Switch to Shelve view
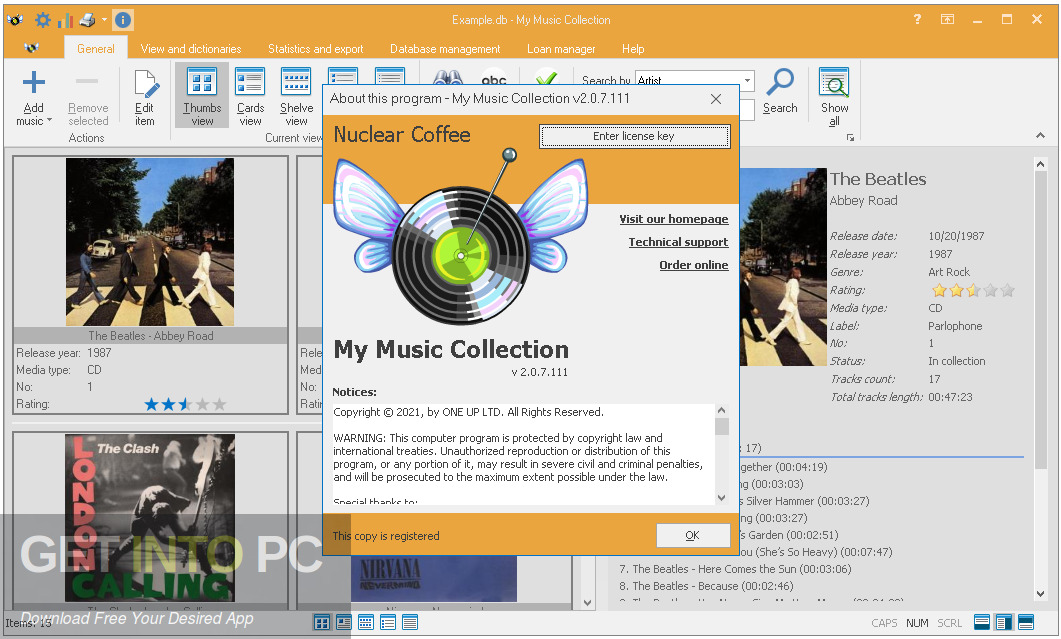The width and height of the screenshot is (1061, 639). tap(296, 97)
